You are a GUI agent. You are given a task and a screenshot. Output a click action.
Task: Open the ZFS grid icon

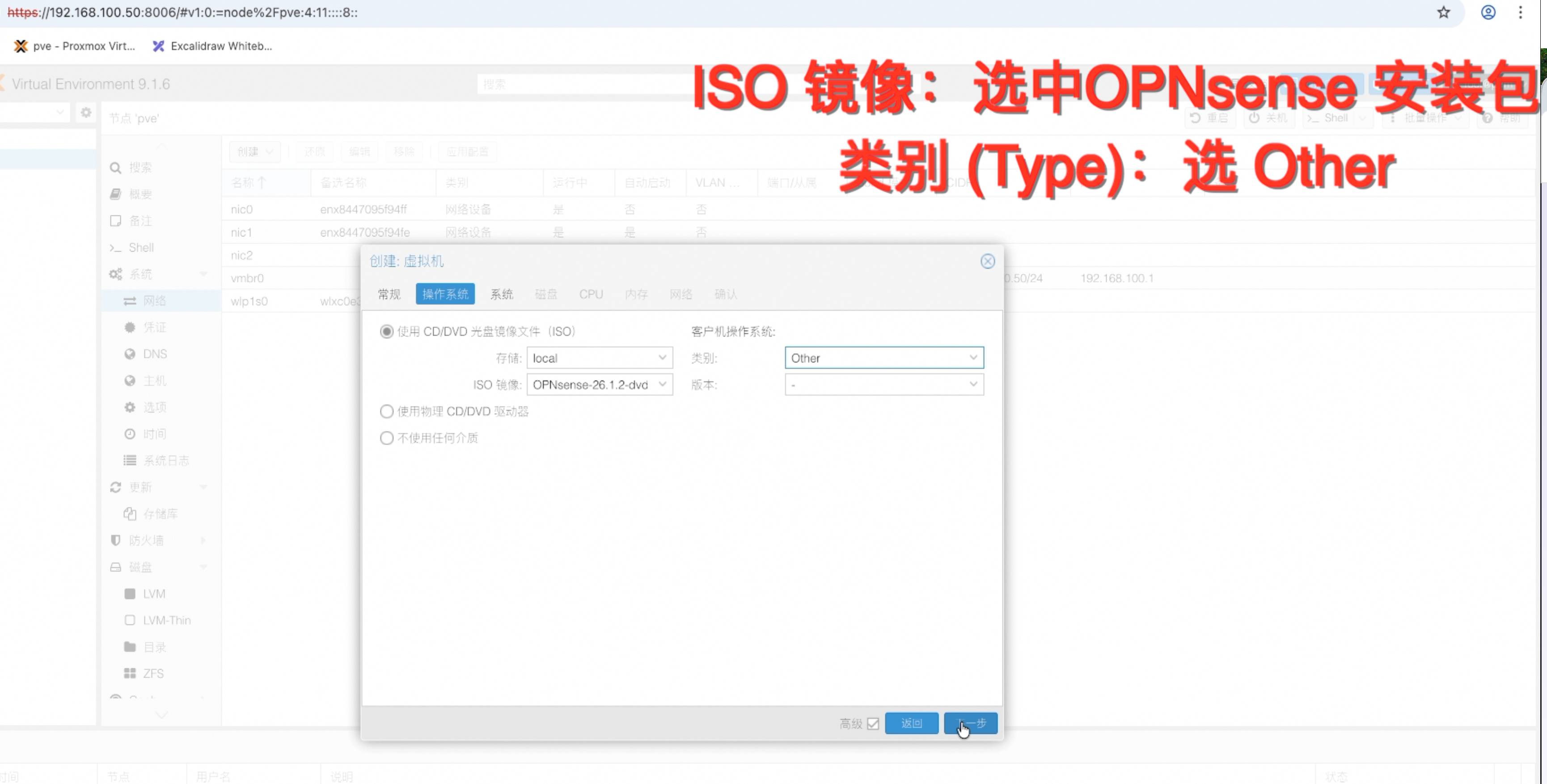(x=130, y=674)
